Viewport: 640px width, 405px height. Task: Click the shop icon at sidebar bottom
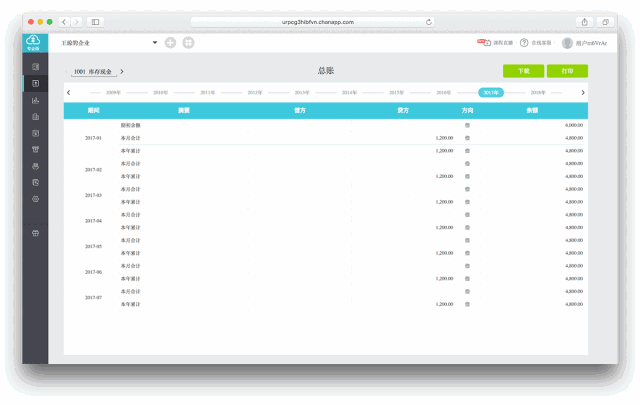[36, 232]
